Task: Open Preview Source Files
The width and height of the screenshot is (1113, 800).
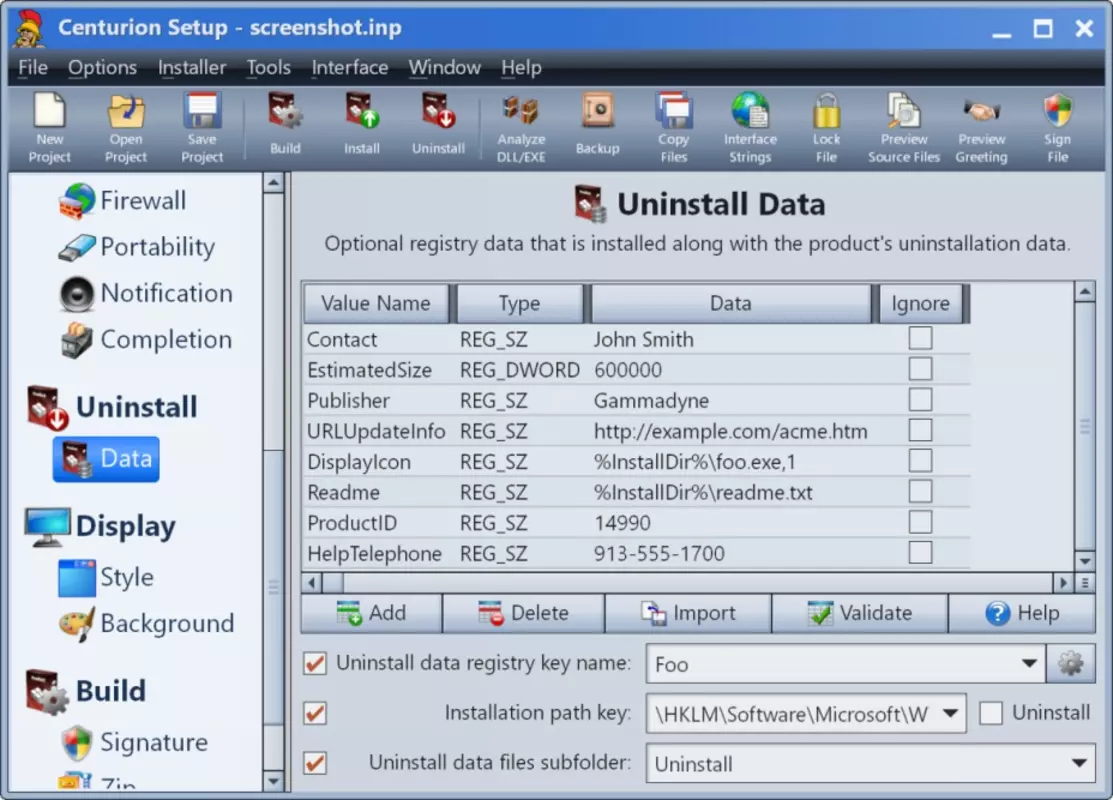Action: (x=904, y=128)
